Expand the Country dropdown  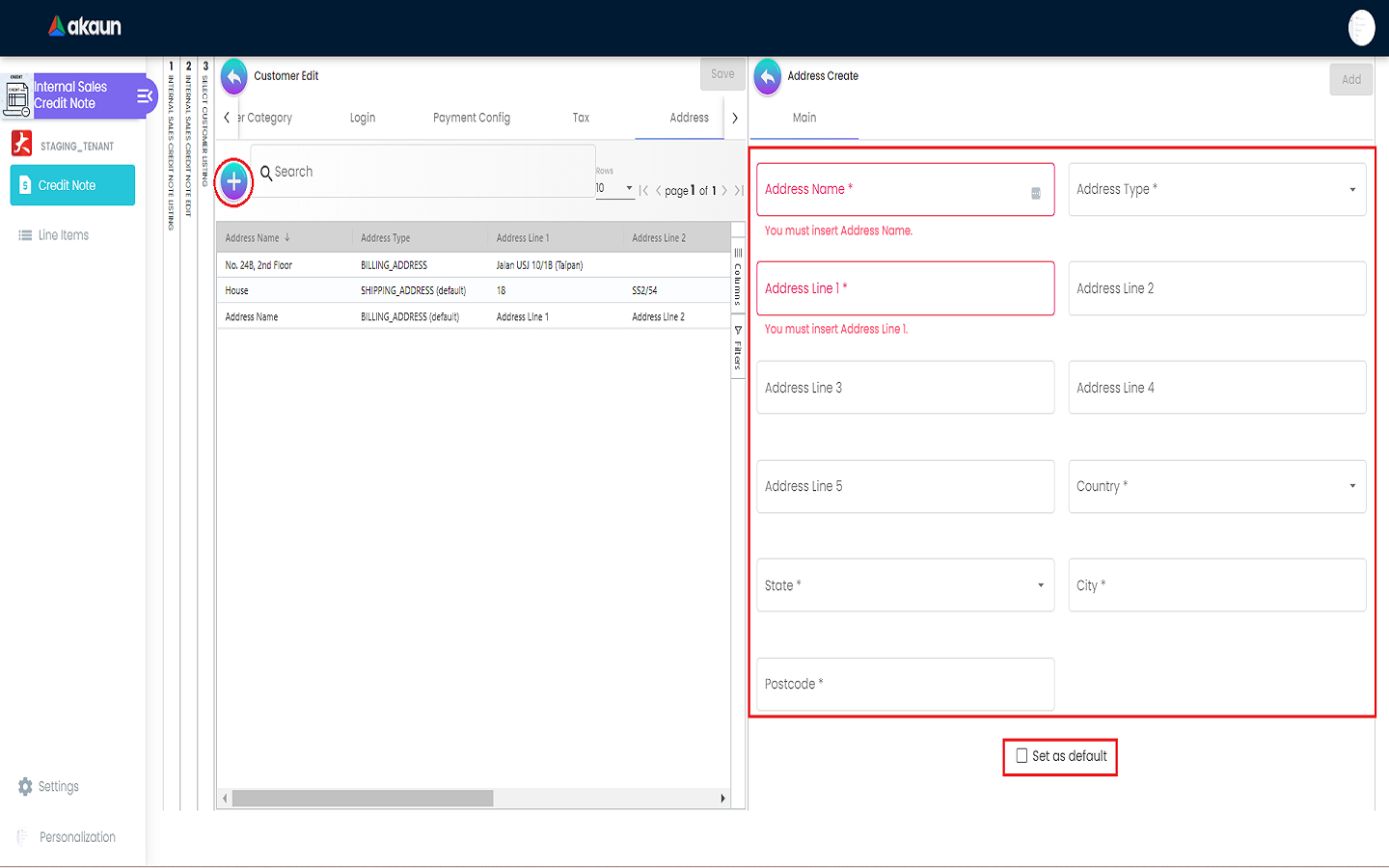[1216, 486]
